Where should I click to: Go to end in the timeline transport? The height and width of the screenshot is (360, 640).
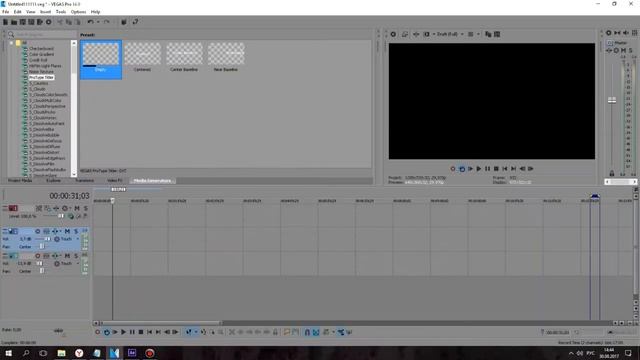158,332
